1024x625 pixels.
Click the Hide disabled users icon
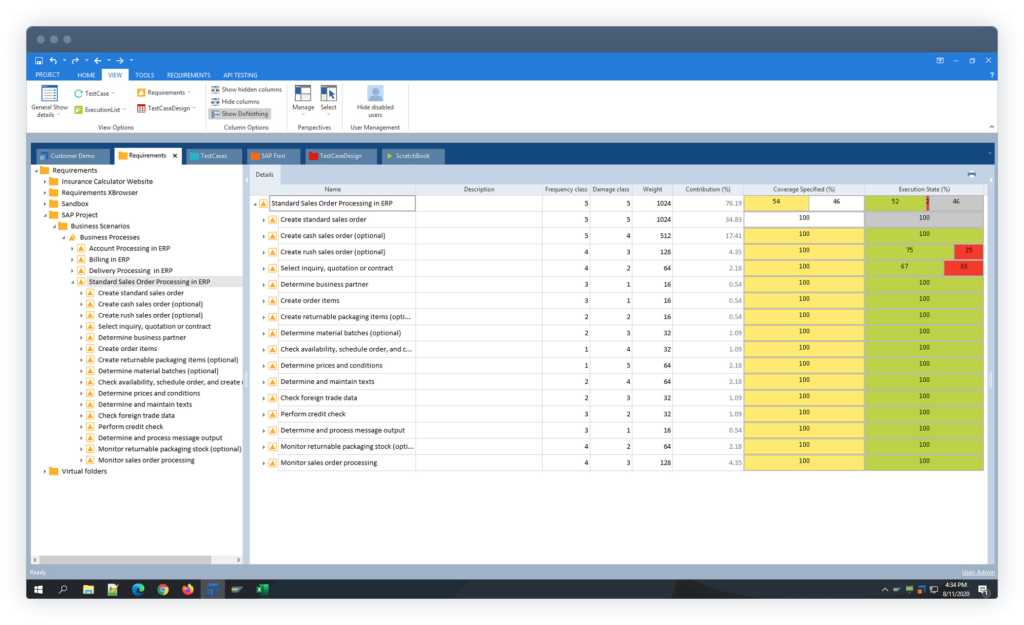375,95
